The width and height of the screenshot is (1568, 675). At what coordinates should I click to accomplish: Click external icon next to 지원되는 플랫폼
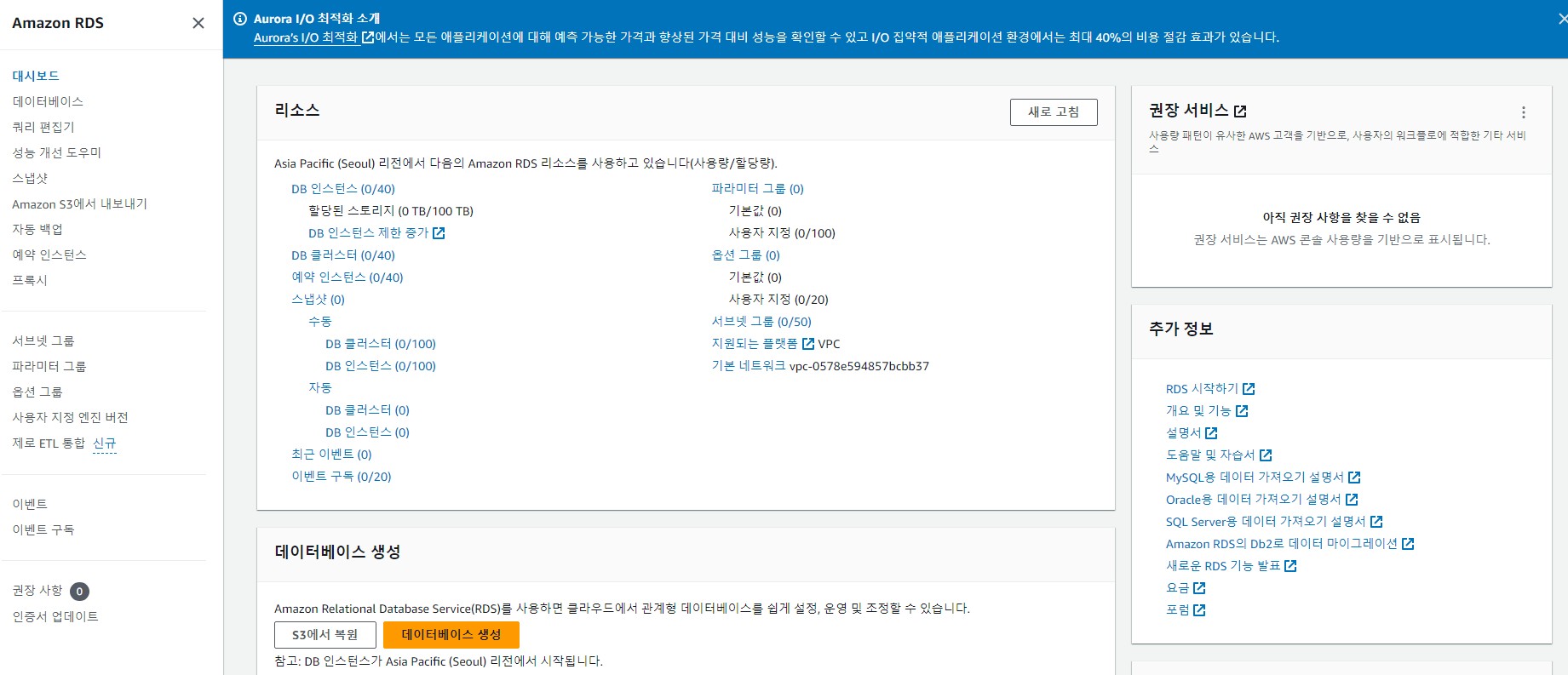[808, 344]
